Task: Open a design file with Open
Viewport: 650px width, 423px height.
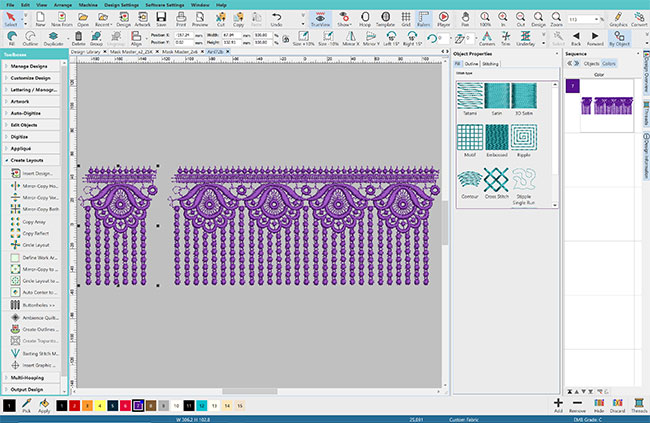Action: click(x=83, y=19)
